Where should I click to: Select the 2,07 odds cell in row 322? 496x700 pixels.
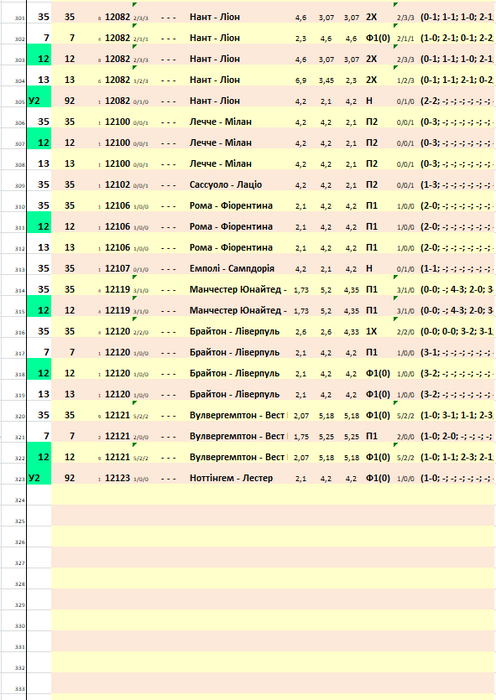point(301,458)
